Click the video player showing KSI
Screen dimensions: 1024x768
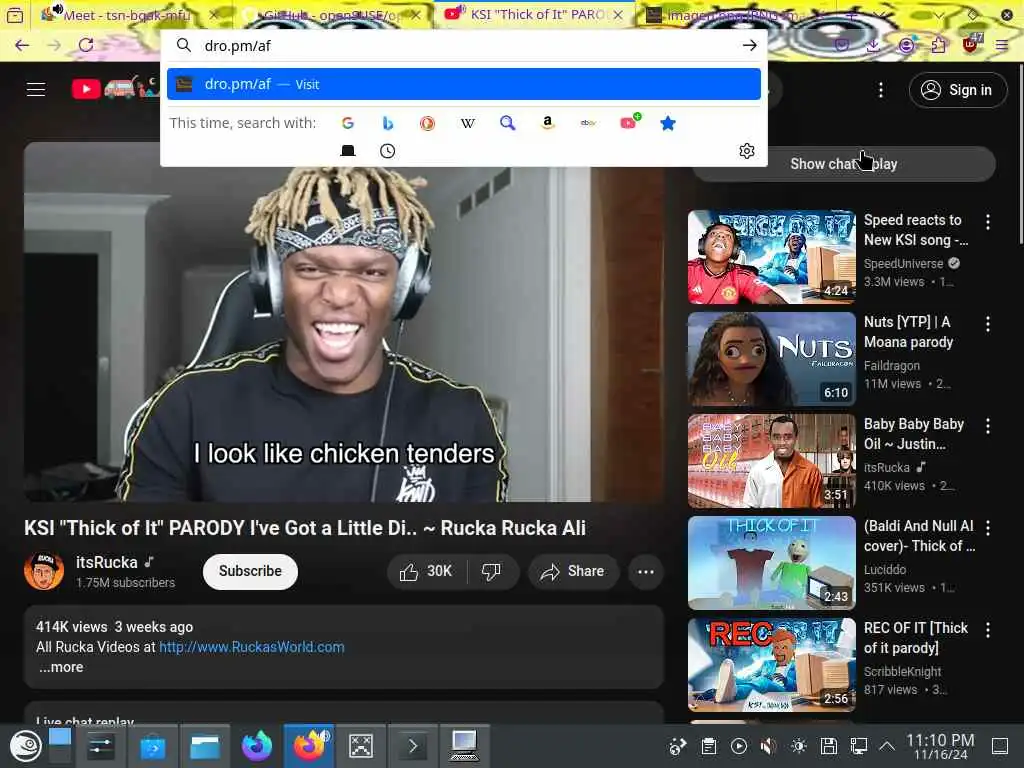coord(344,321)
